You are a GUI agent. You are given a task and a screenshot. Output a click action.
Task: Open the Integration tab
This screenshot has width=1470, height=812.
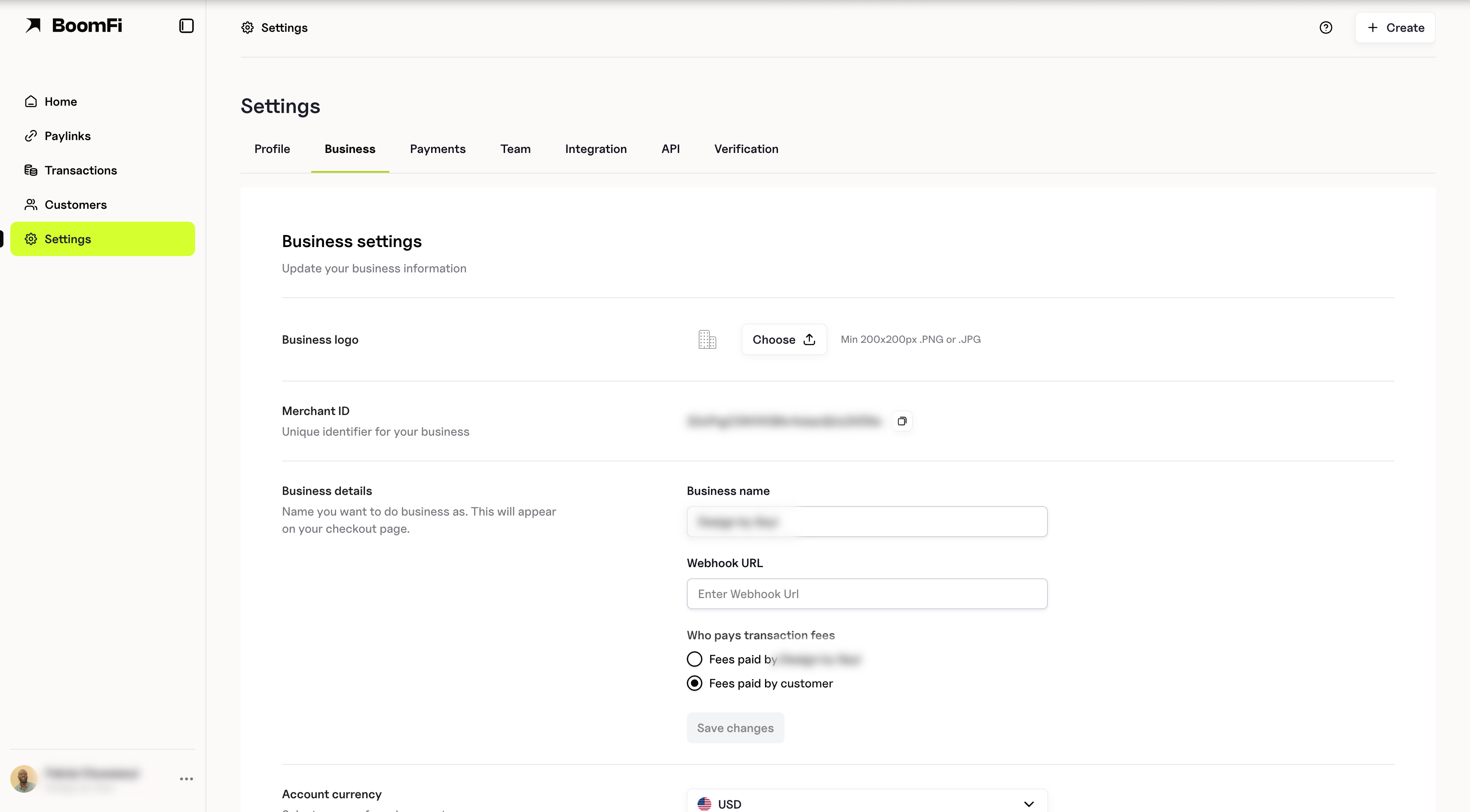coord(596,149)
